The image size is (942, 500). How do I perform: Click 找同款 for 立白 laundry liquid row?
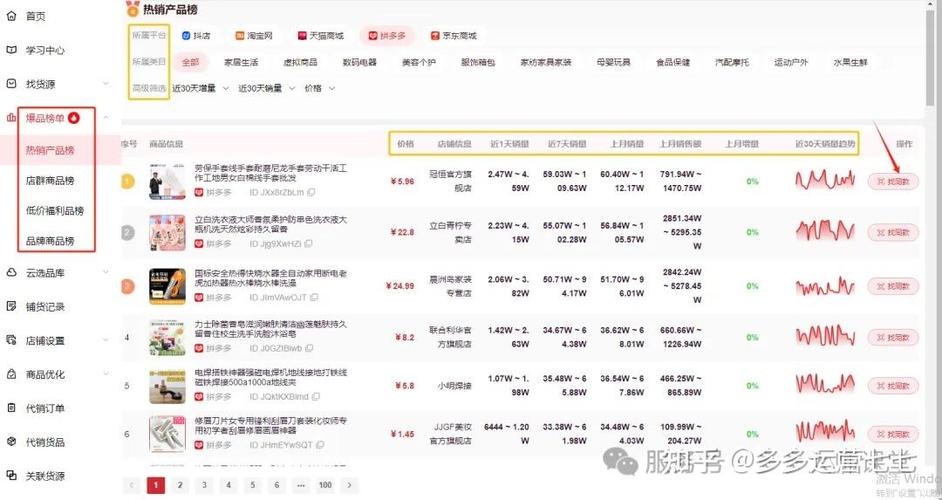click(893, 232)
